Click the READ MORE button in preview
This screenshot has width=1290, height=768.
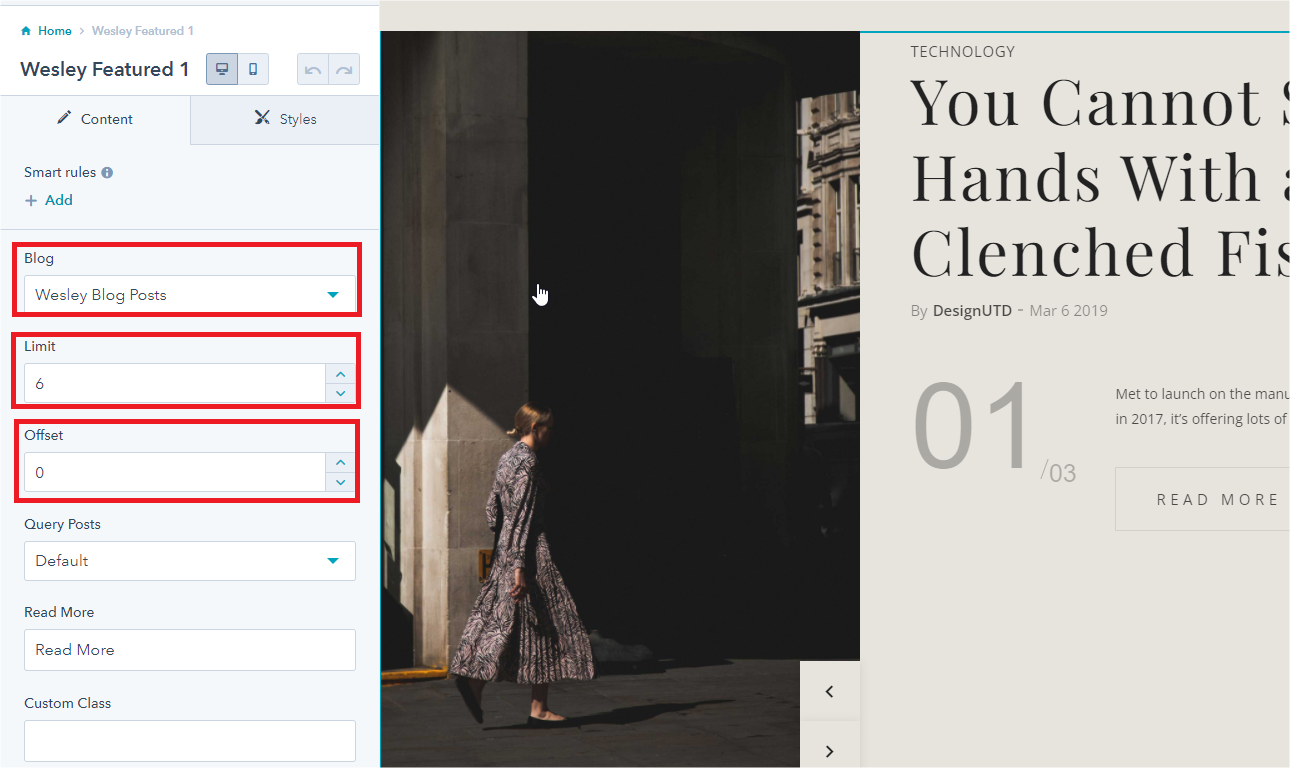[x=1202, y=499]
